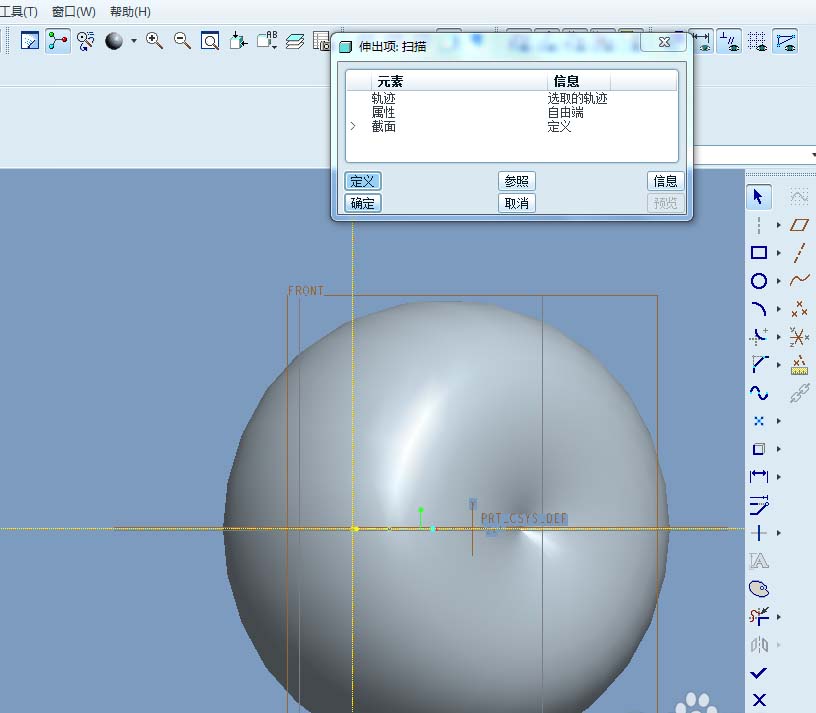Select the circle tool
Viewport: 816px width, 713px height.
pos(759,281)
